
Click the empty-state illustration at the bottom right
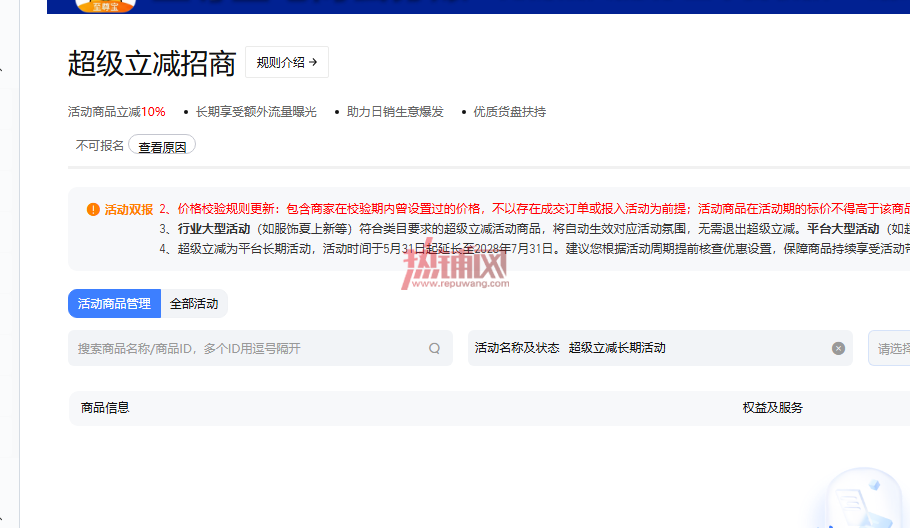point(865,499)
